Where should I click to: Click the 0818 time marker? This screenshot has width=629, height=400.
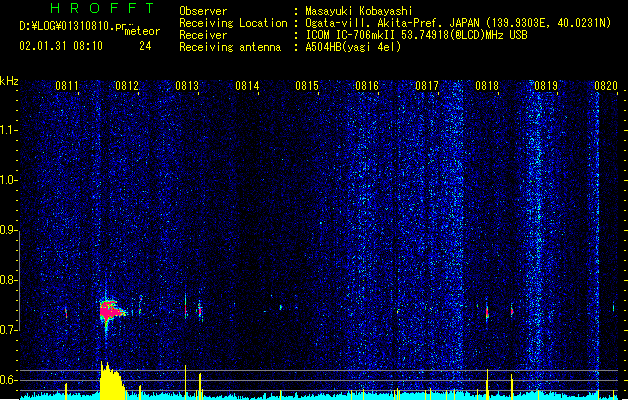(x=487, y=86)
